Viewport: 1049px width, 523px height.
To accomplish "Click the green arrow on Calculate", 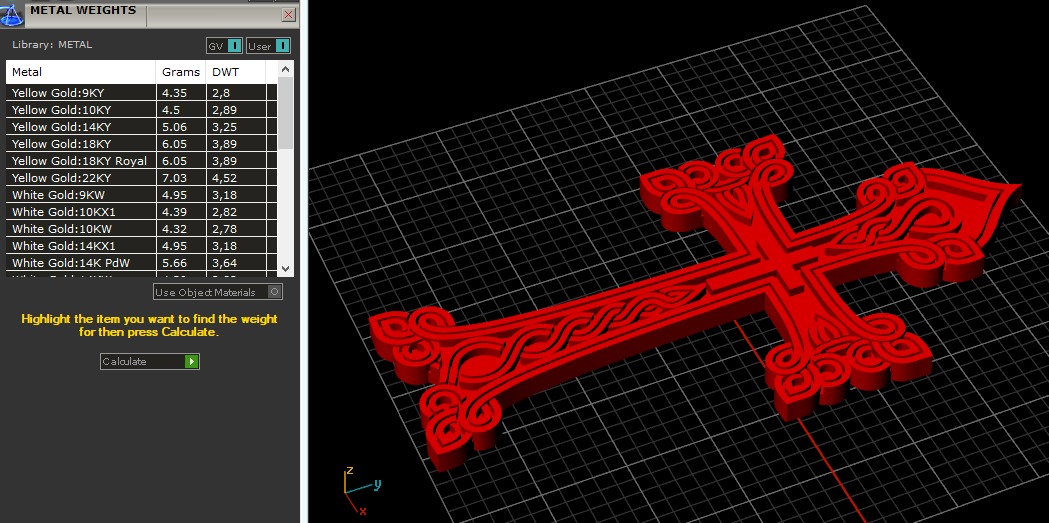I will click(x=191, y=361).
